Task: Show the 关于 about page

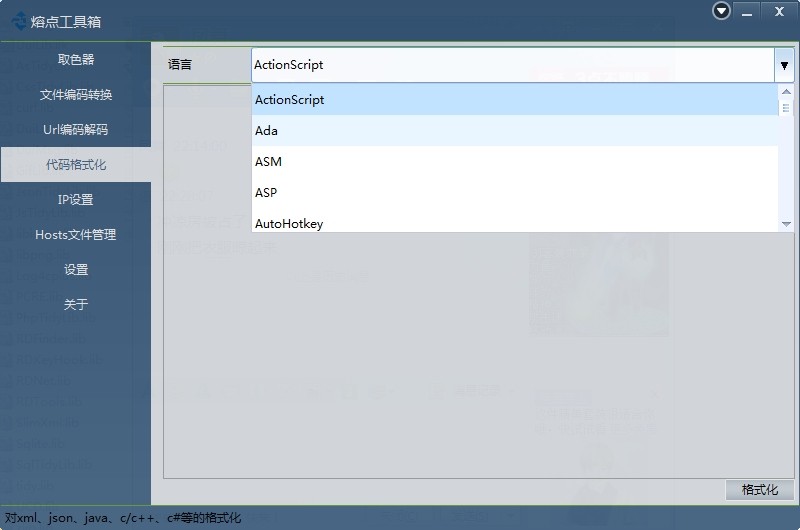Action: point(76,305)
